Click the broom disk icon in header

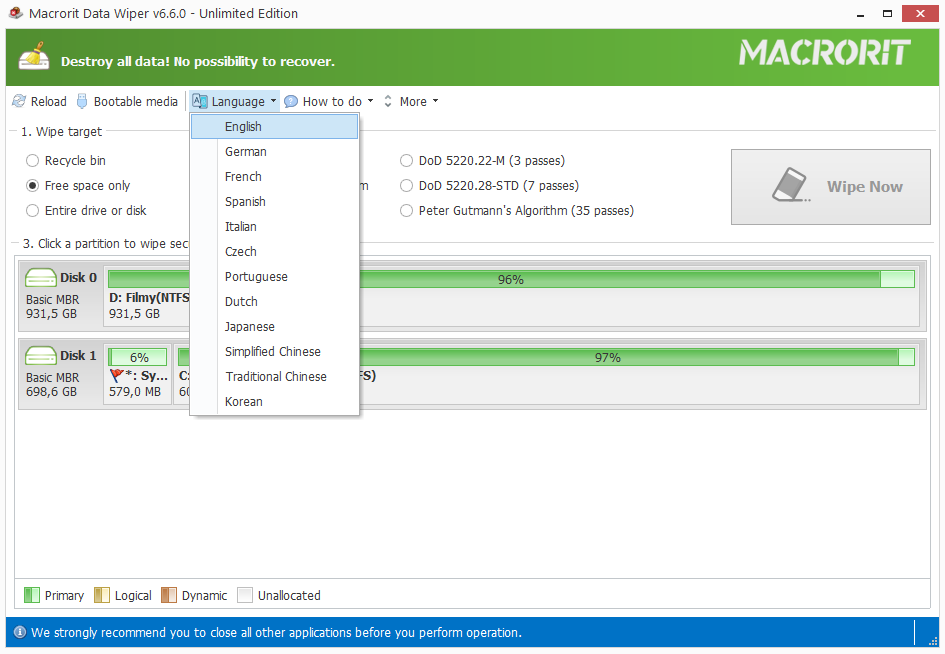point(34,56)
